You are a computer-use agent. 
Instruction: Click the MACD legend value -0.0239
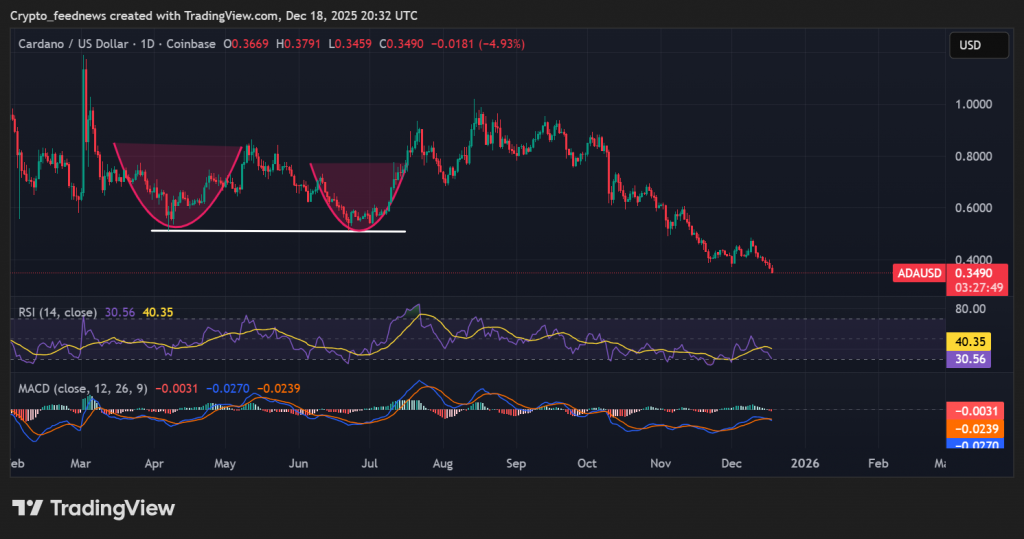coord(279,388)
